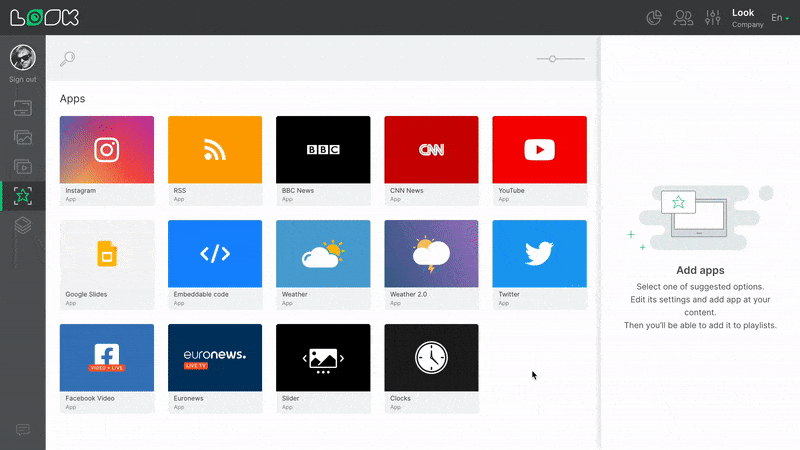Click the user avatar picture

point(23,57)
